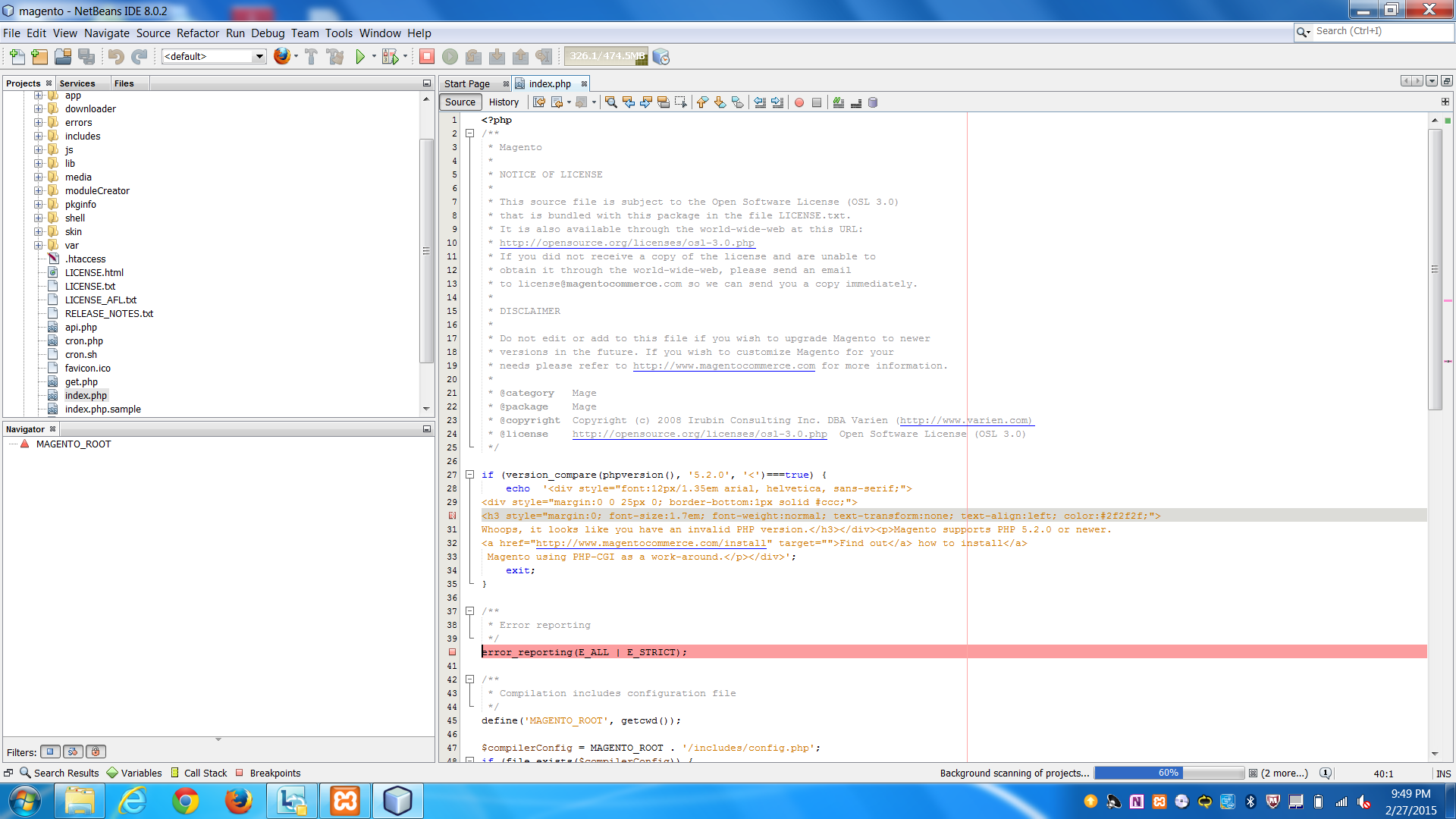Toggle Rectangular Selection mode
Viewport: 1456px width, 819px height.
click(x=681, y=102)
